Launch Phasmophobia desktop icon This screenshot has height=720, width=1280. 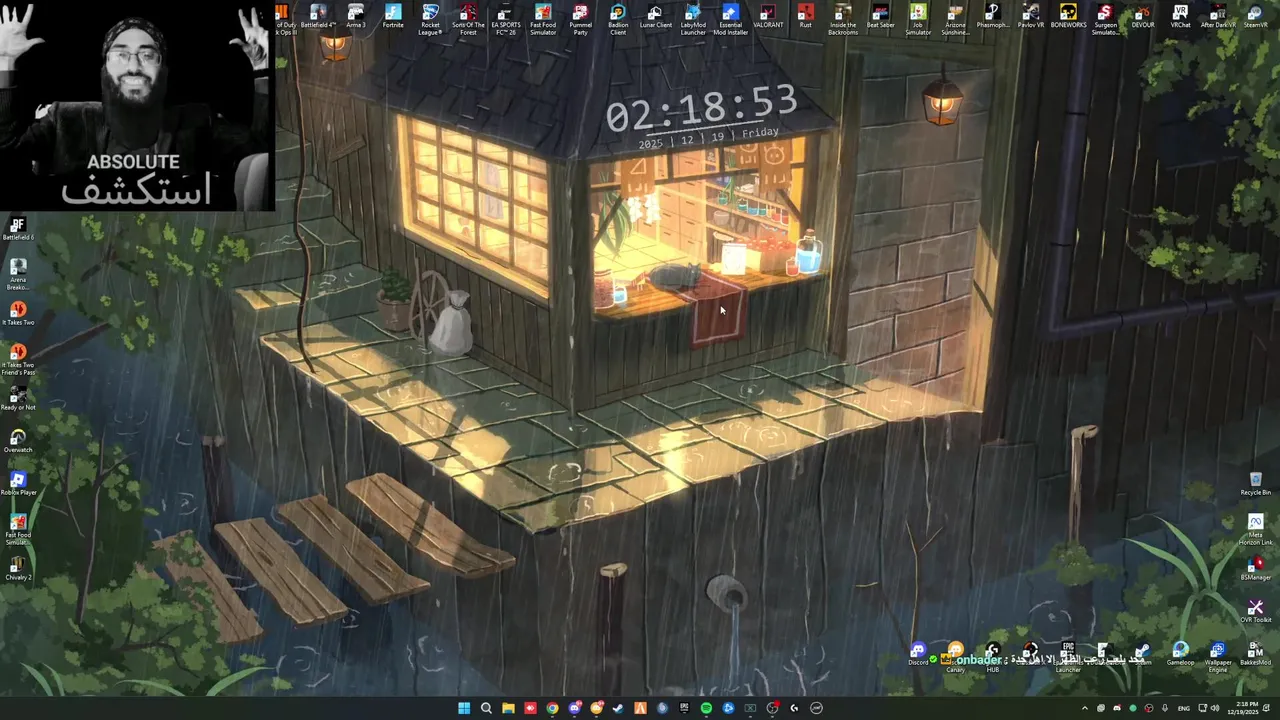(993, 16)
